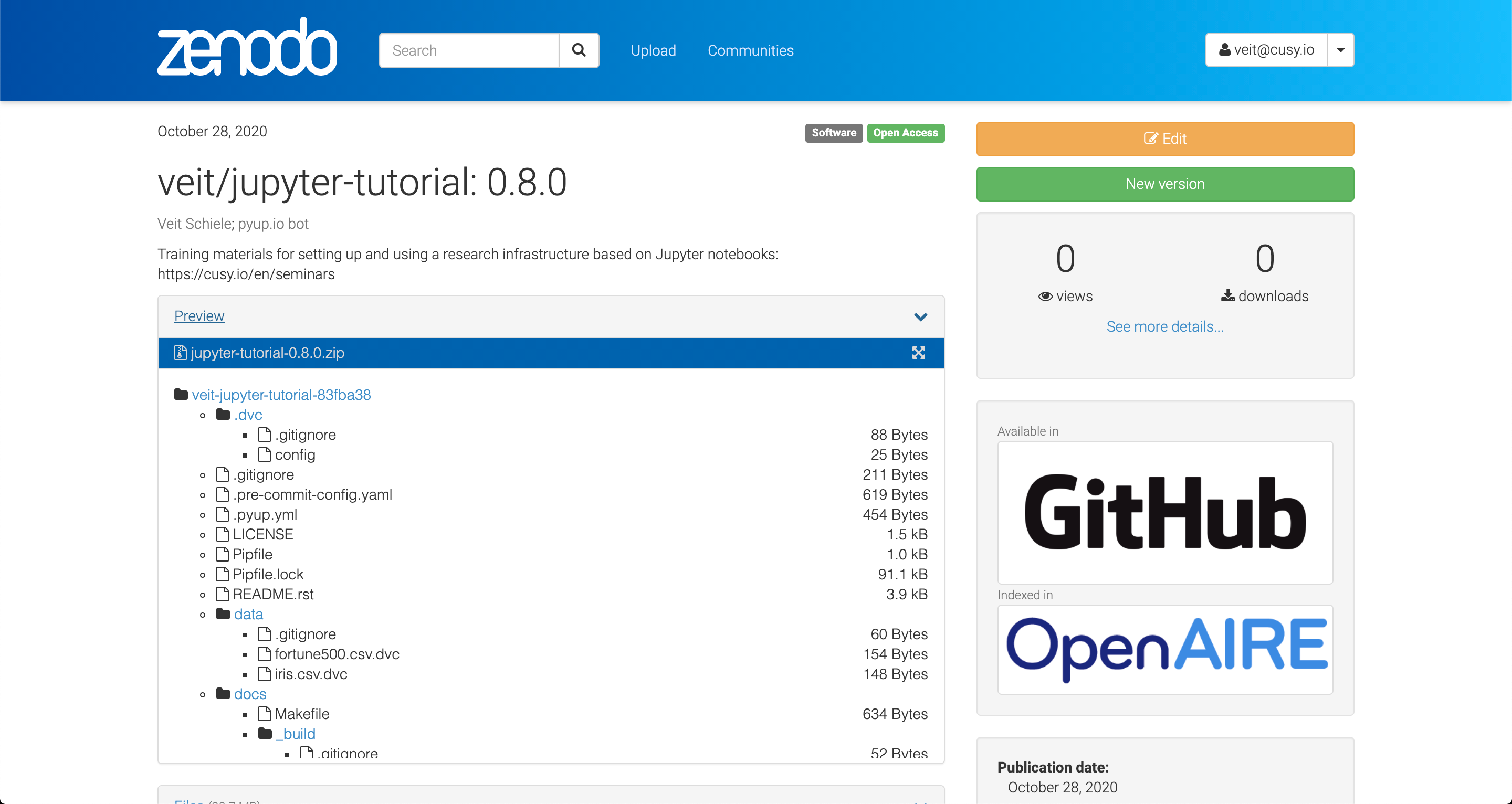Viewport: 1512px width, 804px height.
Task: Select the Pipfile.lock file name
Action: coord(268,574)
